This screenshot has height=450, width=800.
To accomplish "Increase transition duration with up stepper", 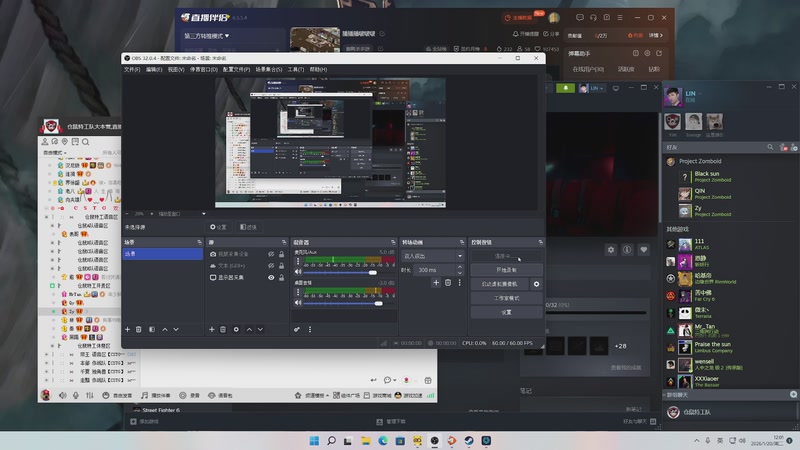I will pos(460,267).
